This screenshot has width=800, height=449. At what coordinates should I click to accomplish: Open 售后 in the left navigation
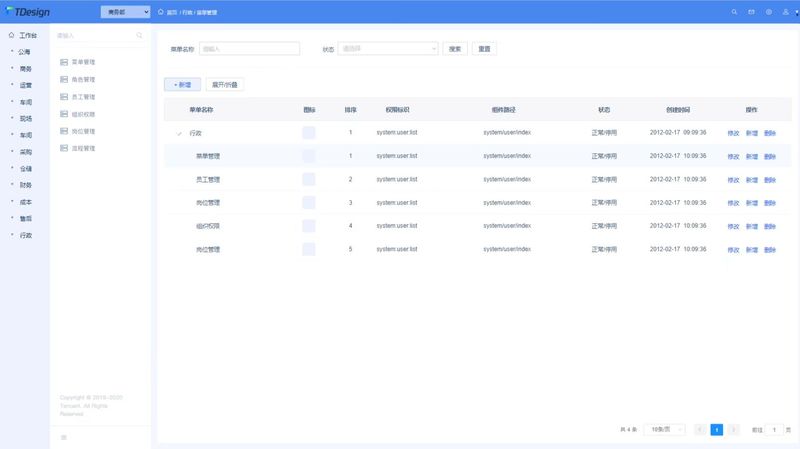point(26,218)
